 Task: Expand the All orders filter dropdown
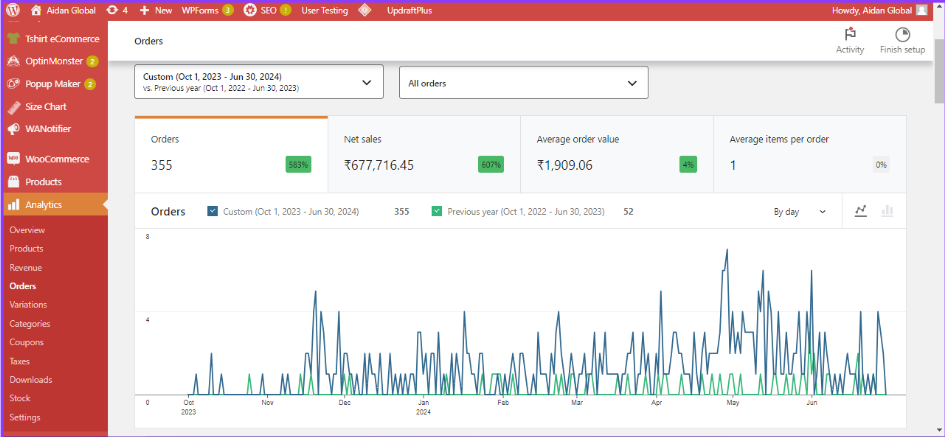523,83
